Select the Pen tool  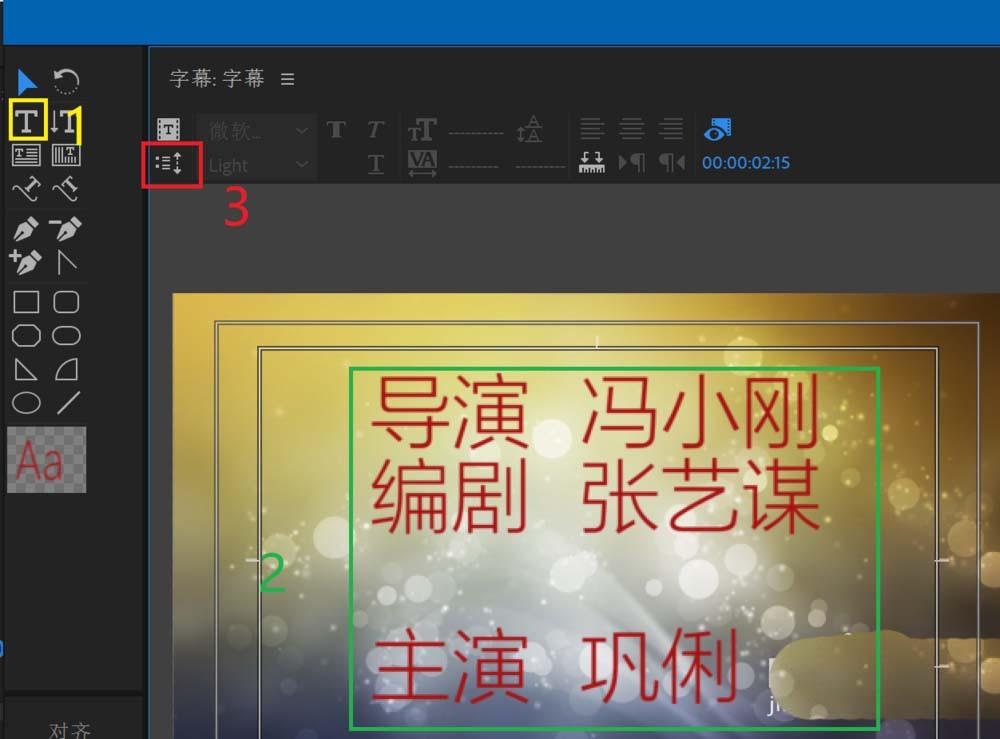(27, 228)
